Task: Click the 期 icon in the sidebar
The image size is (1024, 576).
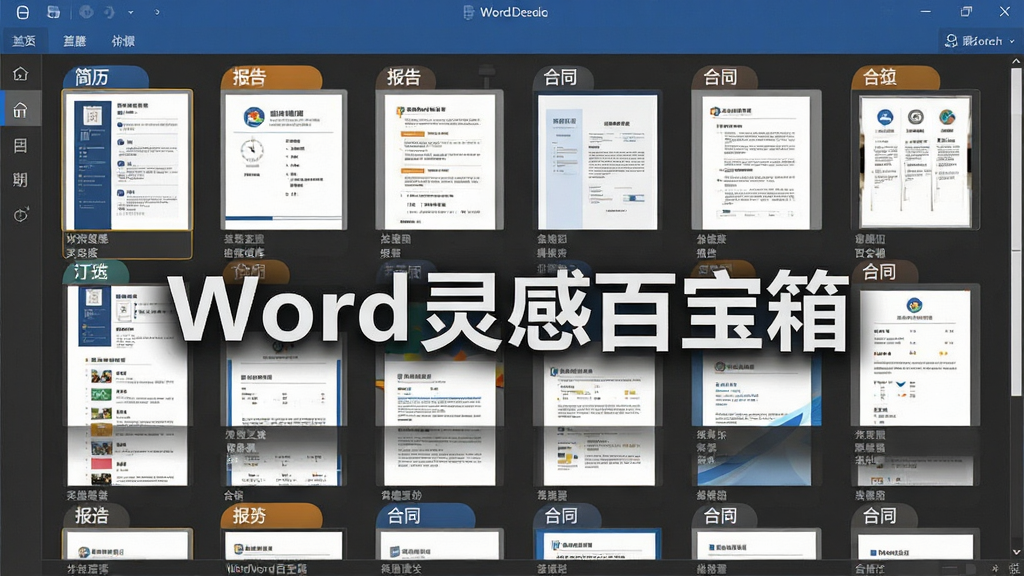Action: point(20,180)
